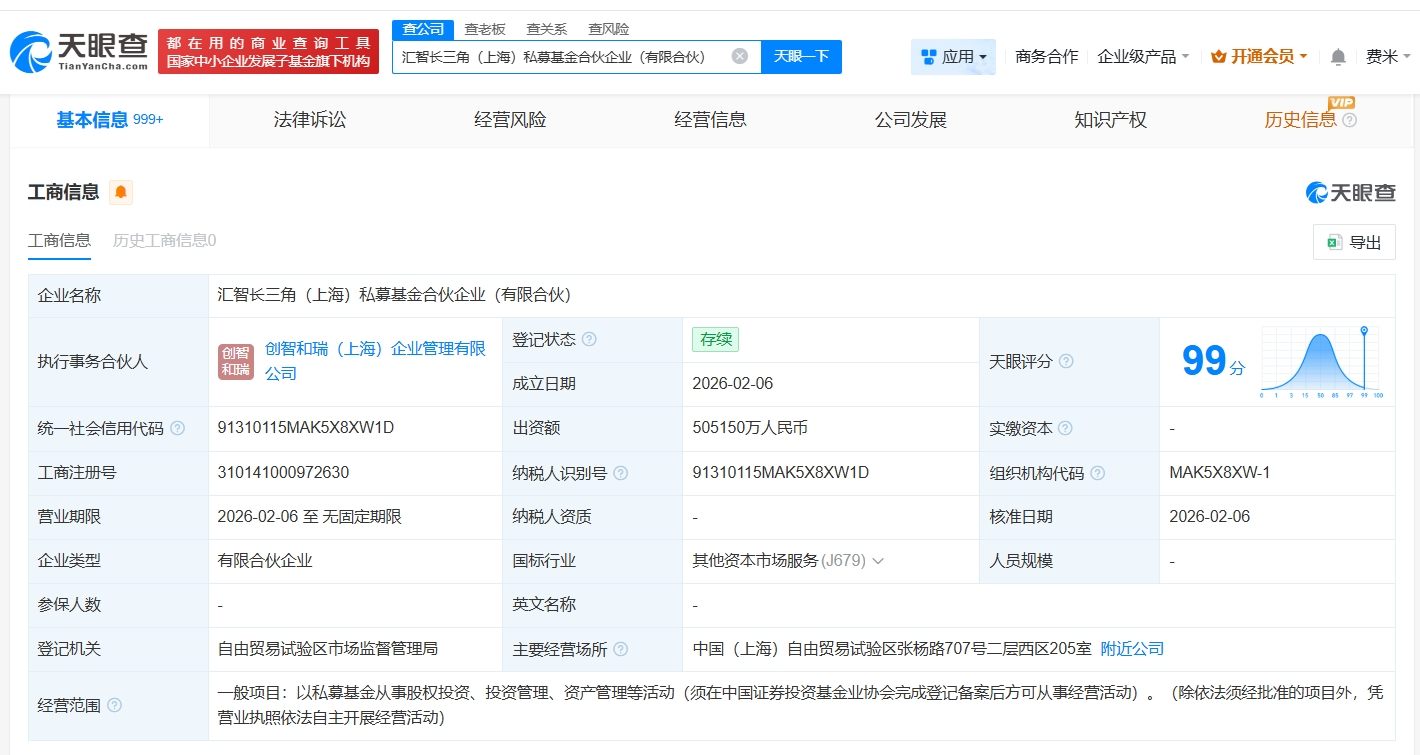1420x755 pixels.
Task: Click help icon beside 统一社会信用代码
Action: [178, 428]
